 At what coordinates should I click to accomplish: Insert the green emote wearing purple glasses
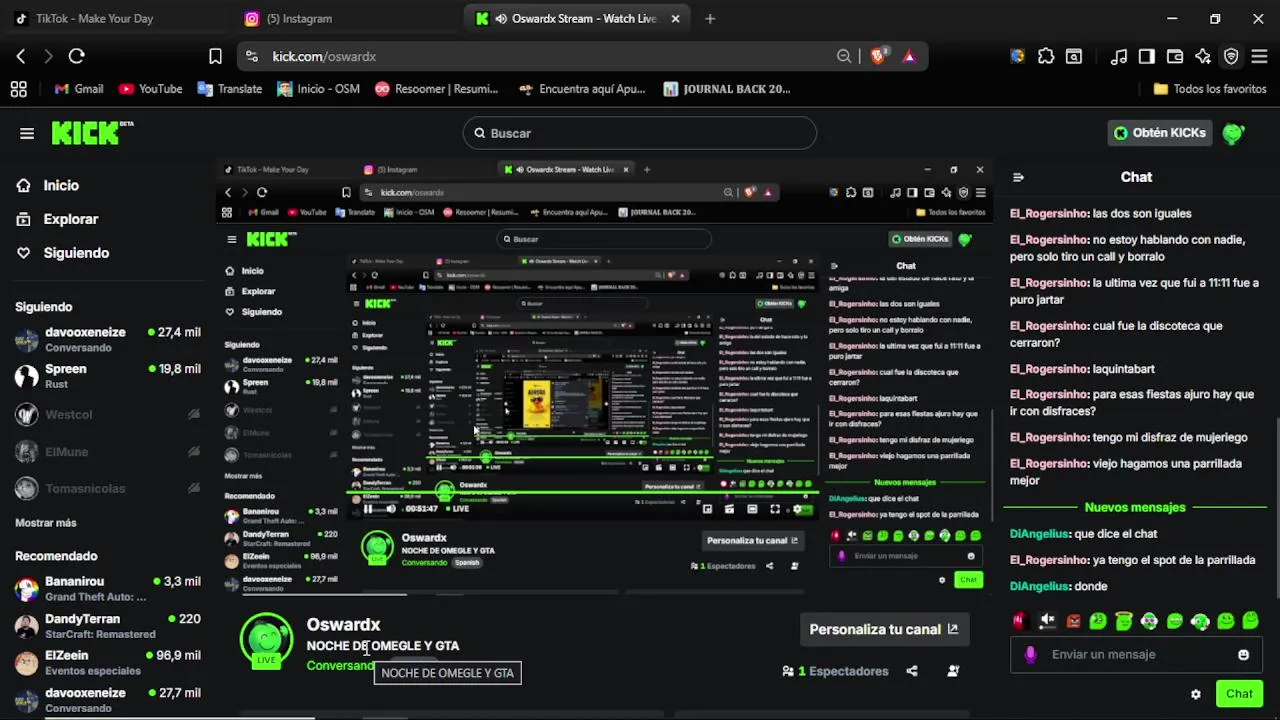click(1149, 621)
